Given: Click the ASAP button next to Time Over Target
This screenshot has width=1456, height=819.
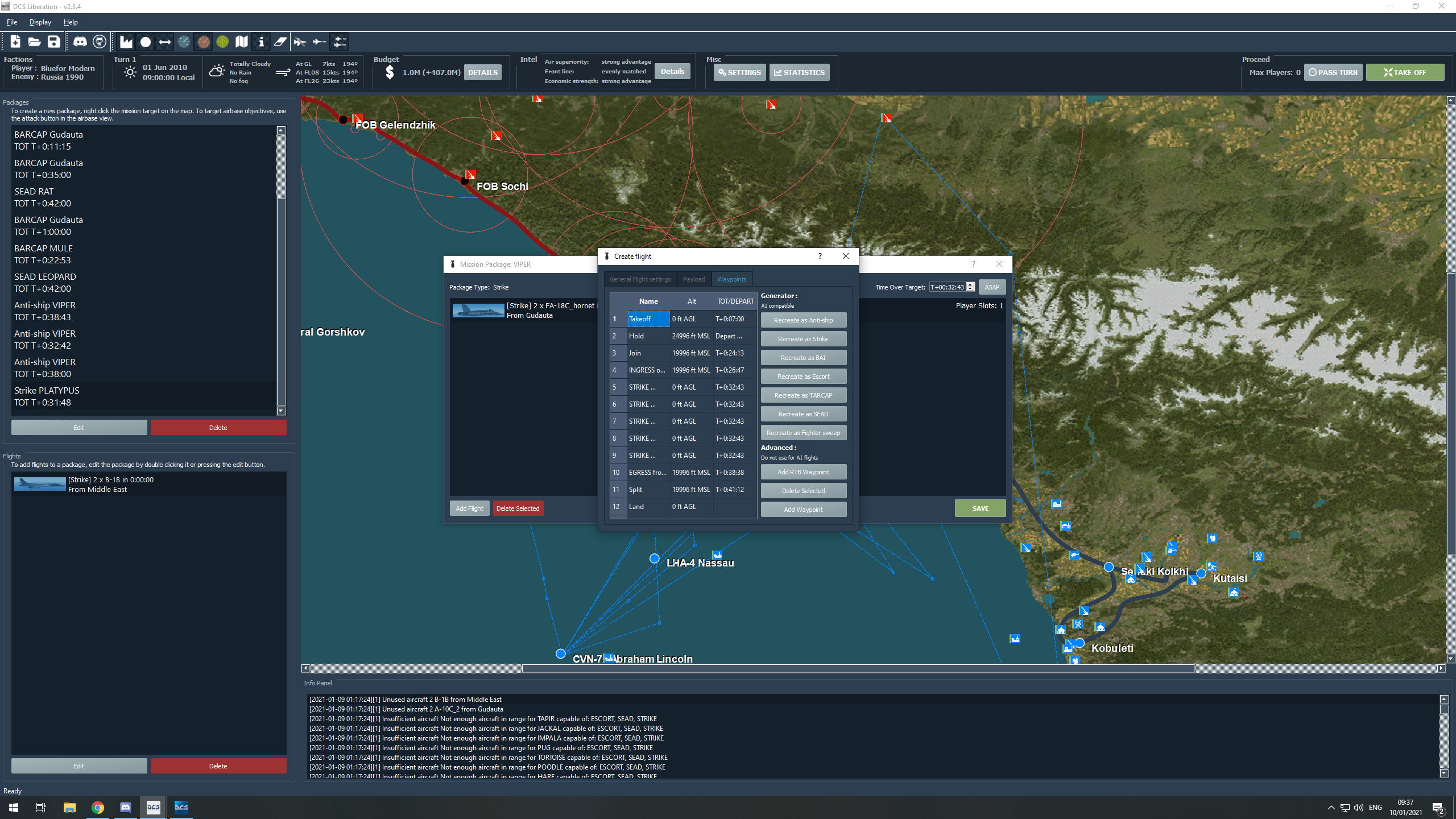Looking at the screenshot, I should pyautogui.click(x=992, y=287).
